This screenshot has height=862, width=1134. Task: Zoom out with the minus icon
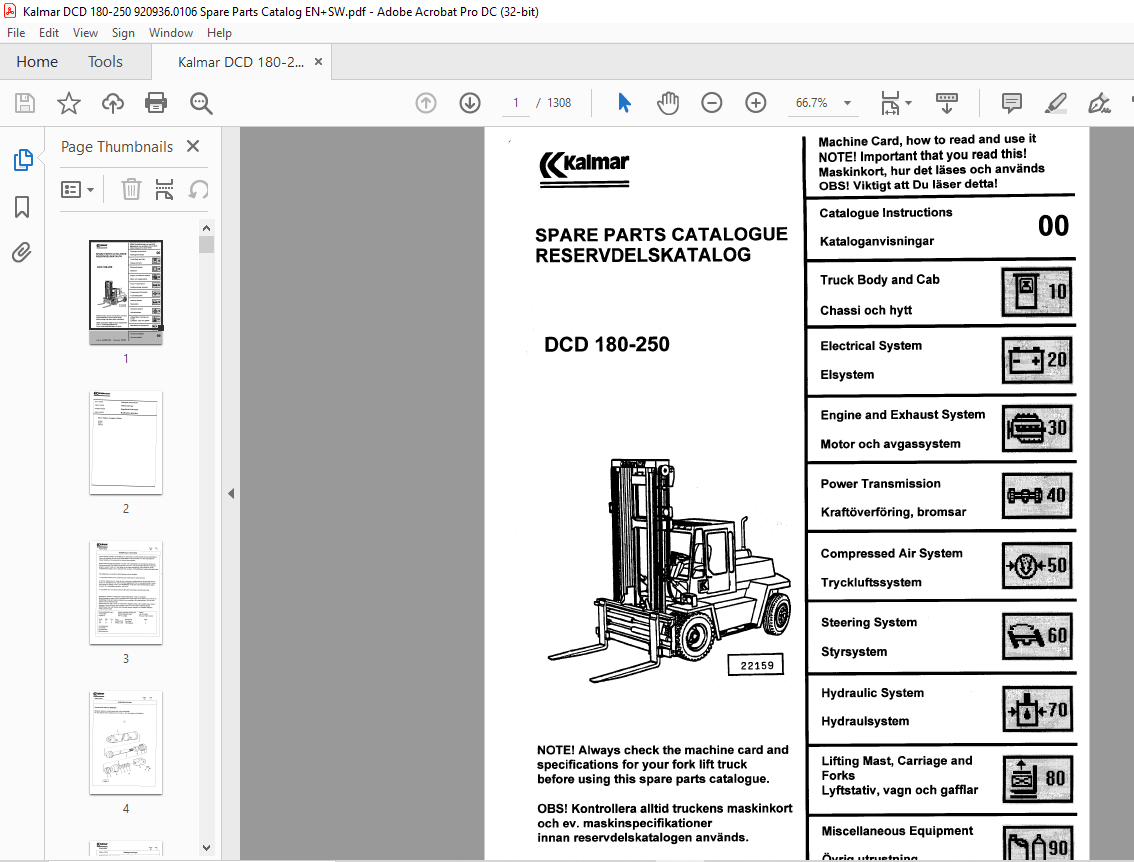(712, 103)
